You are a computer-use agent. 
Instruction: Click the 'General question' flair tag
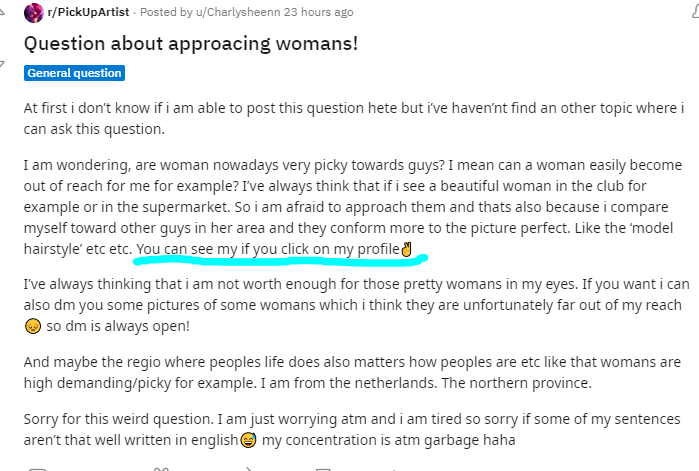pyautogui.click(x=74, y=73)
